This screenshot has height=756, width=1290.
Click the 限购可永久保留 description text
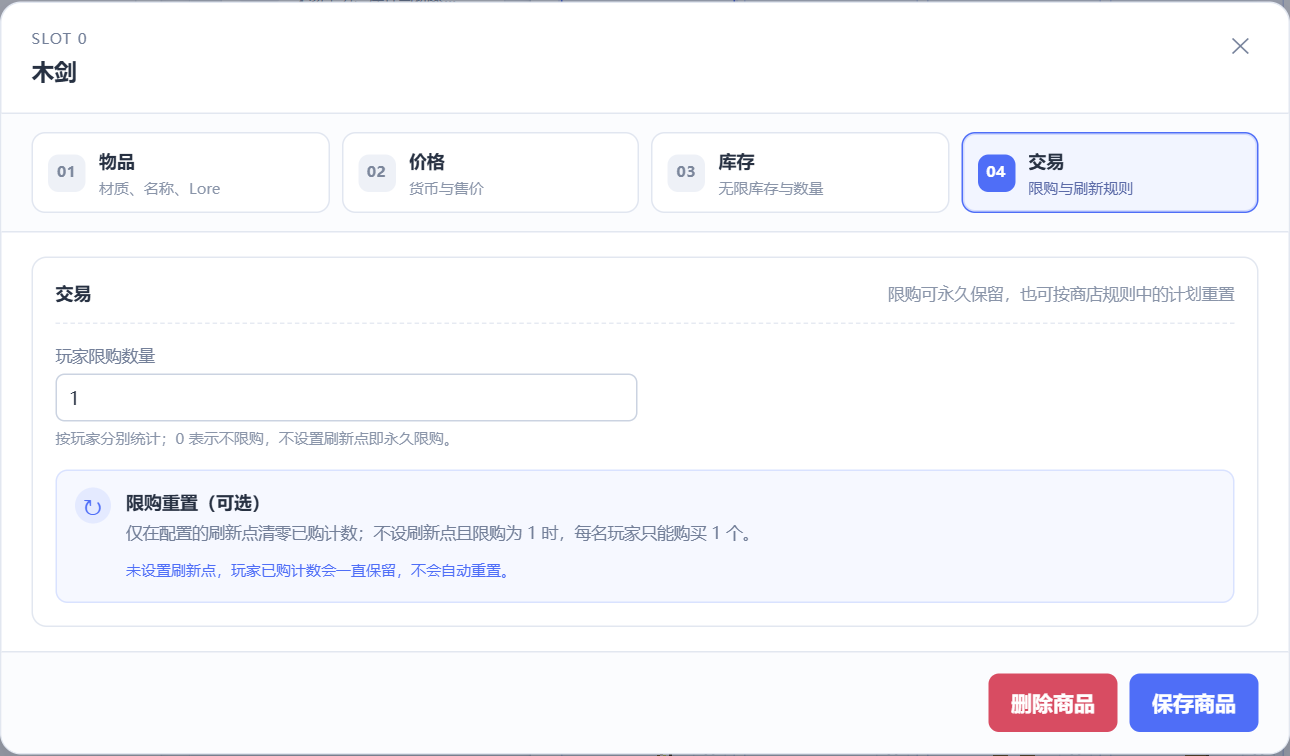coord(1061,294)
